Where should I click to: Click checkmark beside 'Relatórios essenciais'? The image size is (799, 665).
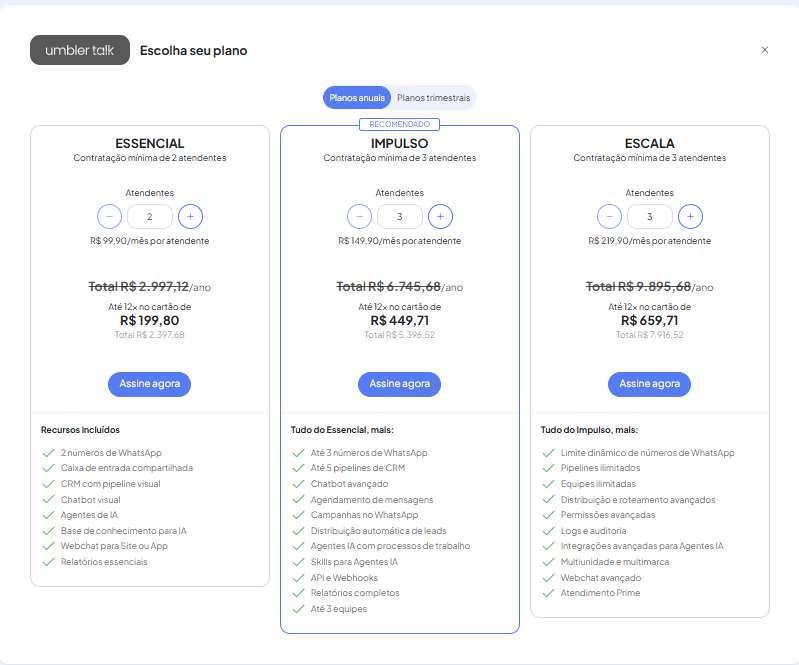48,562
